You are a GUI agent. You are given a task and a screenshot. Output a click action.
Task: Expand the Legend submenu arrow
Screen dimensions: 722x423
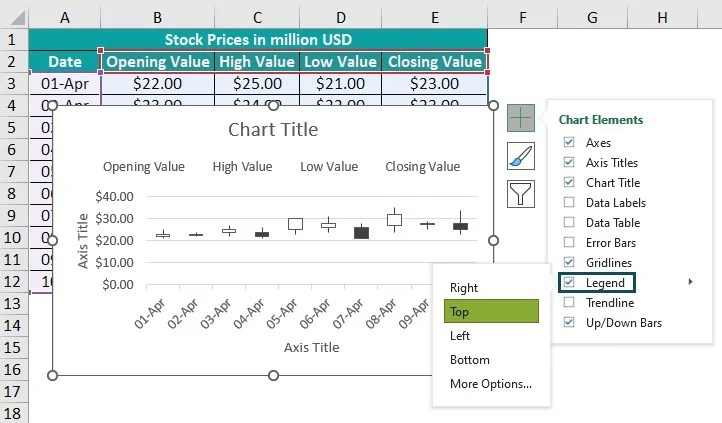[690, 282]
